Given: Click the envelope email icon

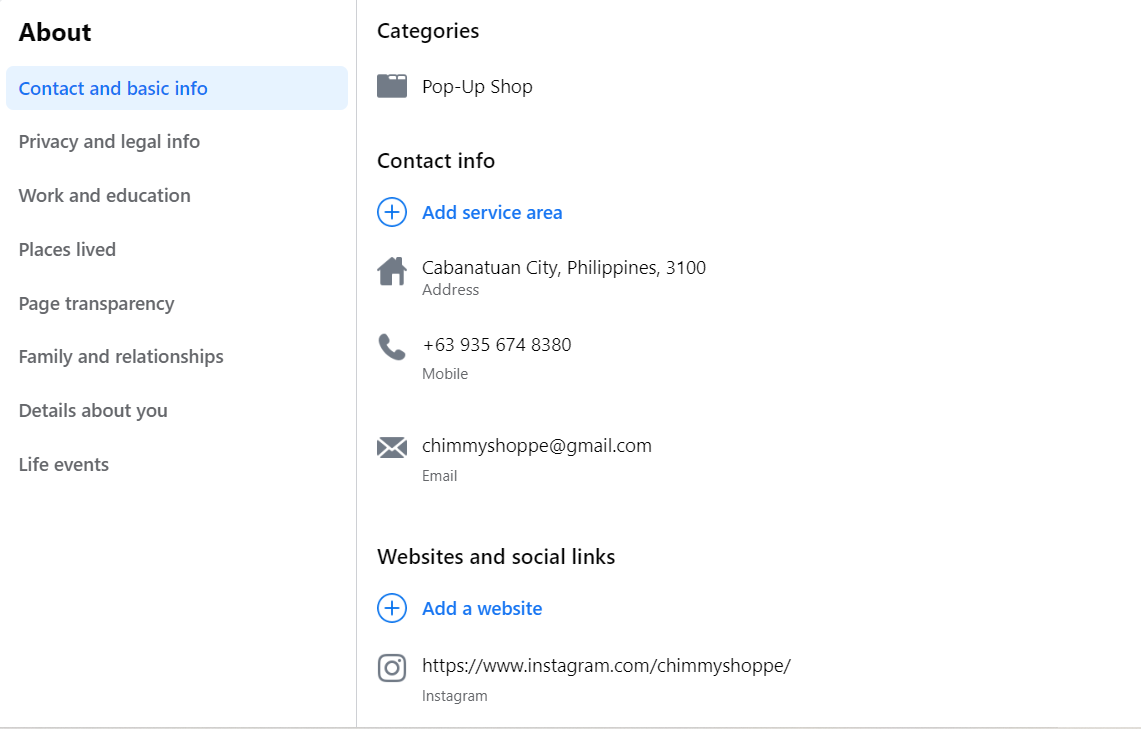Looking at the screenshot, I should (x=392, y=447).
